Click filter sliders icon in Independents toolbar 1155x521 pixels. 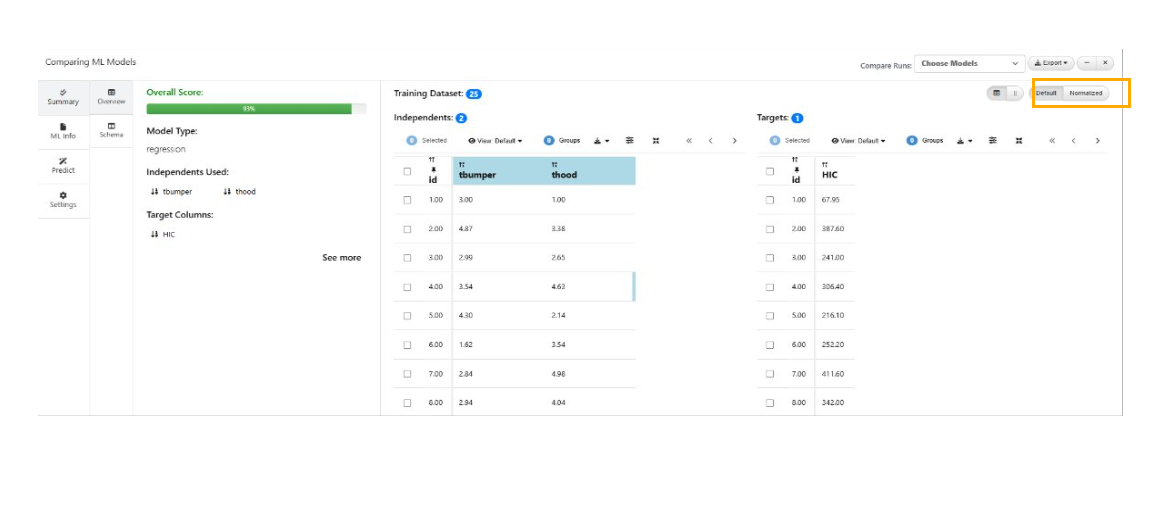coord(630,141)
